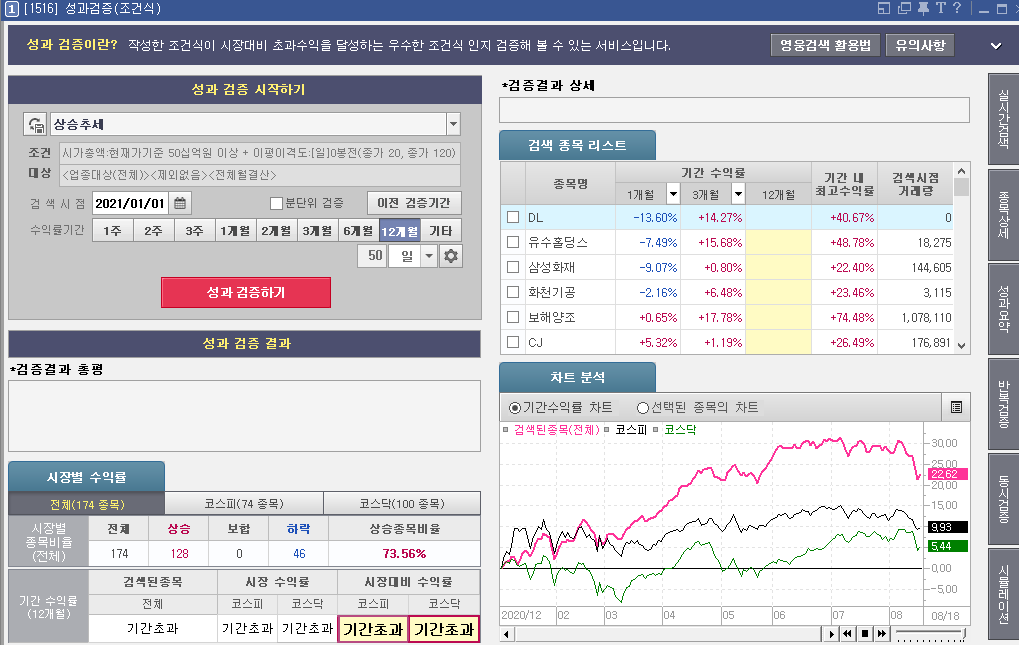The height and width of the screenshot is (645, 1019).
Task: Click chart scrollbar left arrow
Action: (x=506, y=633)
